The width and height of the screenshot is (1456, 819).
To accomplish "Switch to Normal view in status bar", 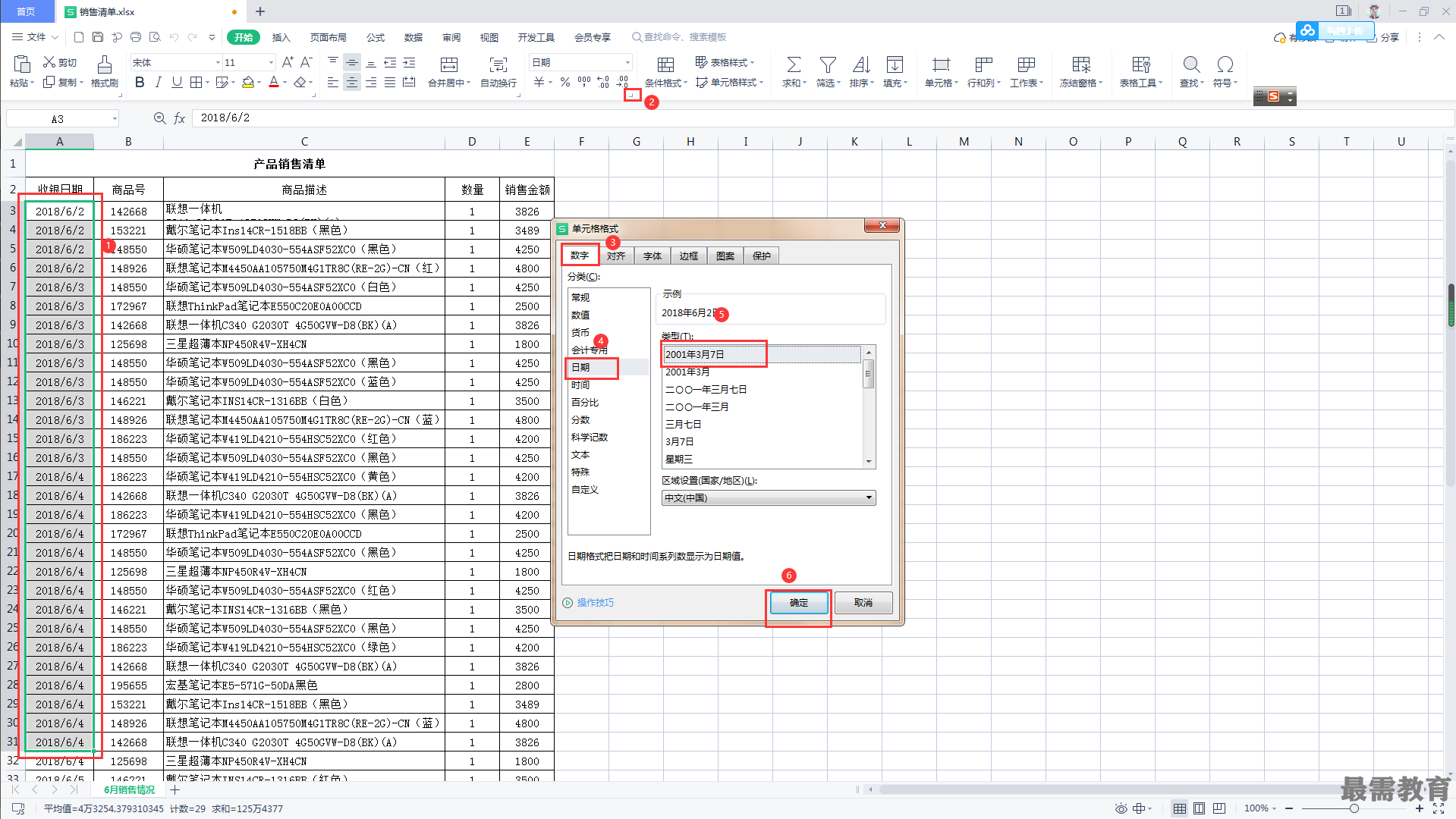I will tap(1179, 808).
